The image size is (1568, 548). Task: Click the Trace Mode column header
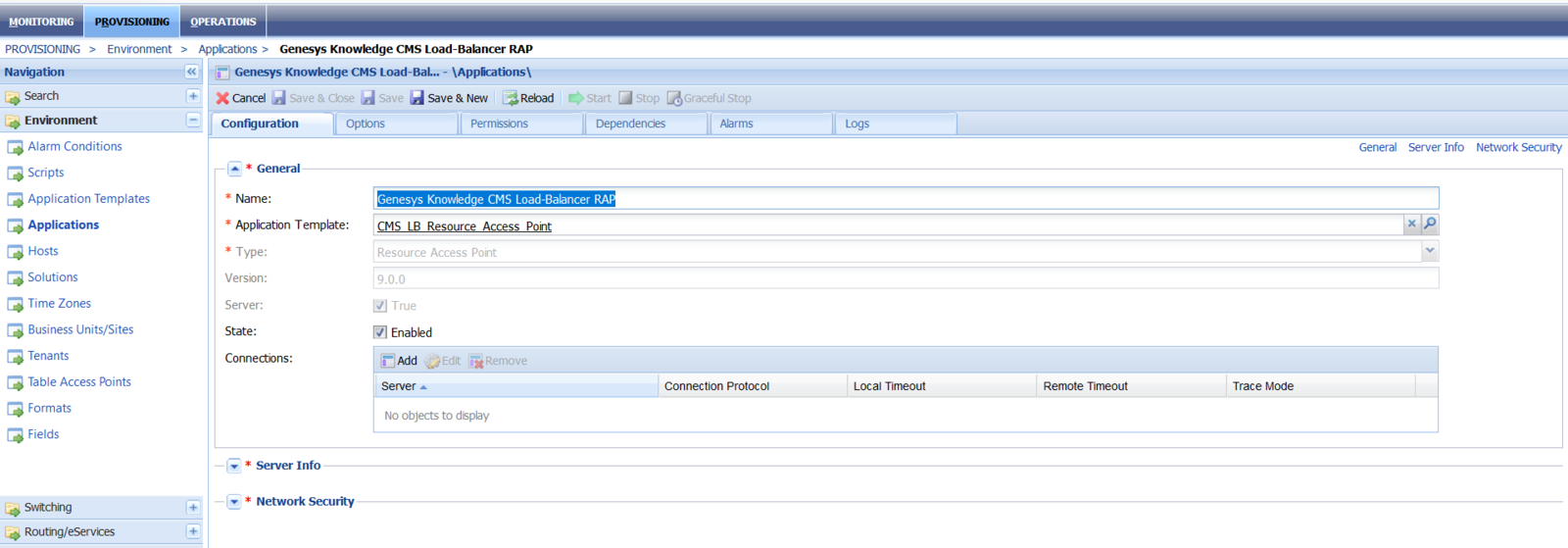point(1321,386)
